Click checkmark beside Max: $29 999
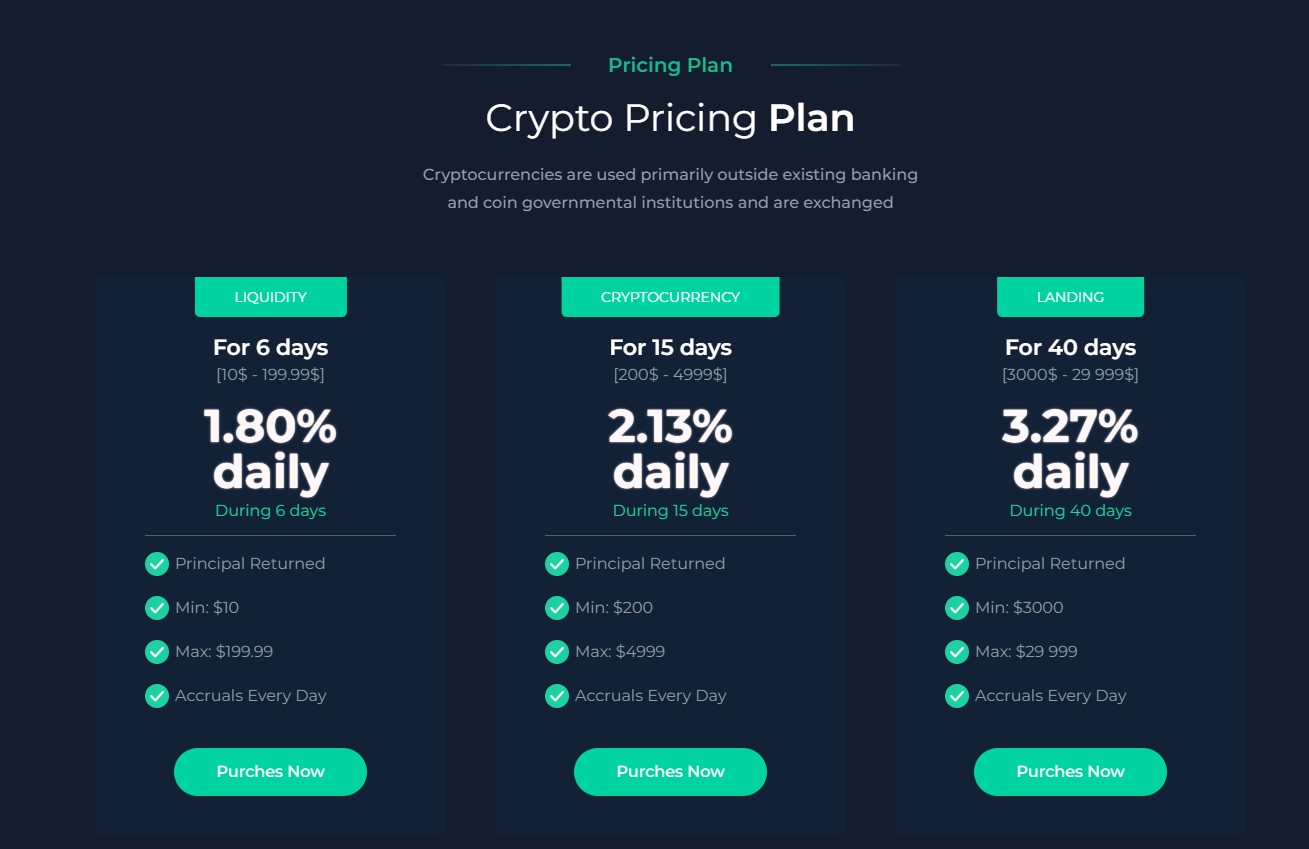This screenshot has height=849, width=1309. [957, 652]
